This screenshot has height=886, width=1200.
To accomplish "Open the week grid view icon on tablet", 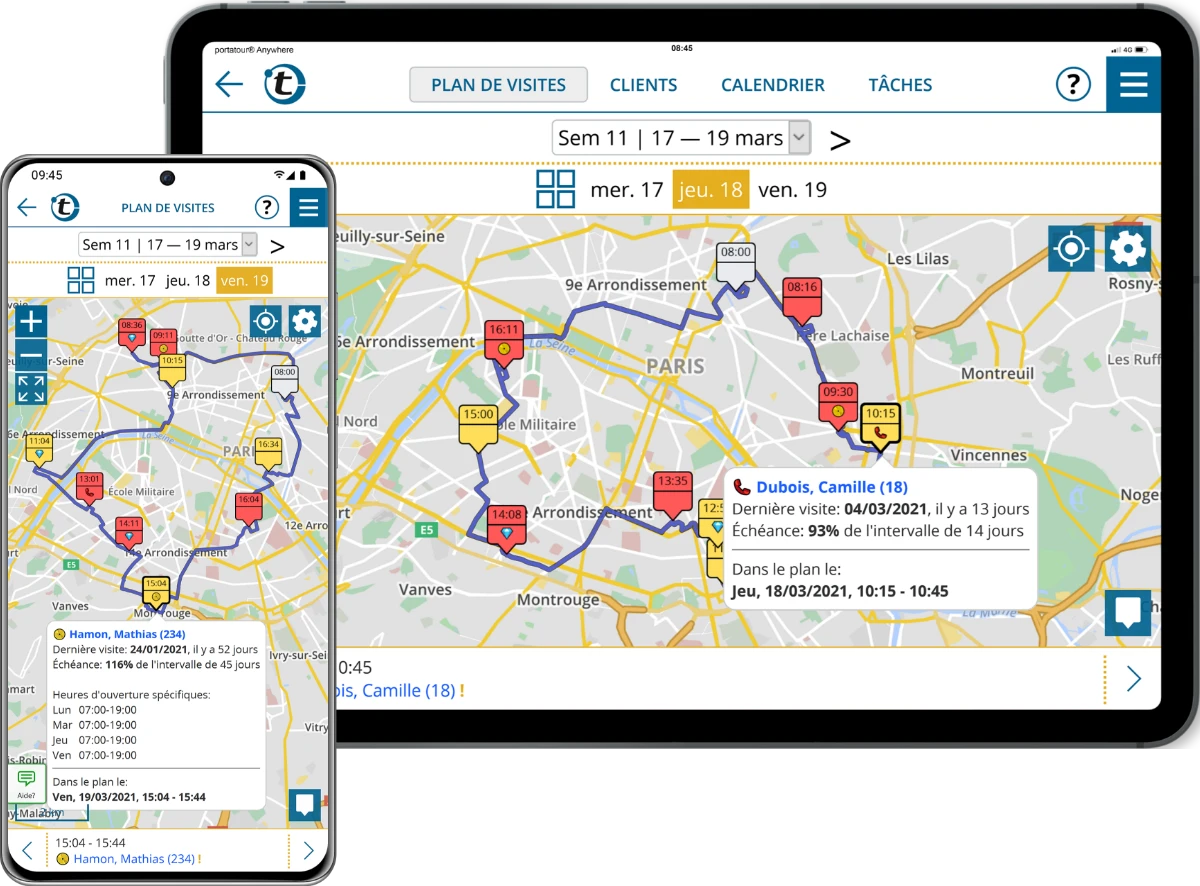I will pos(556,189).
